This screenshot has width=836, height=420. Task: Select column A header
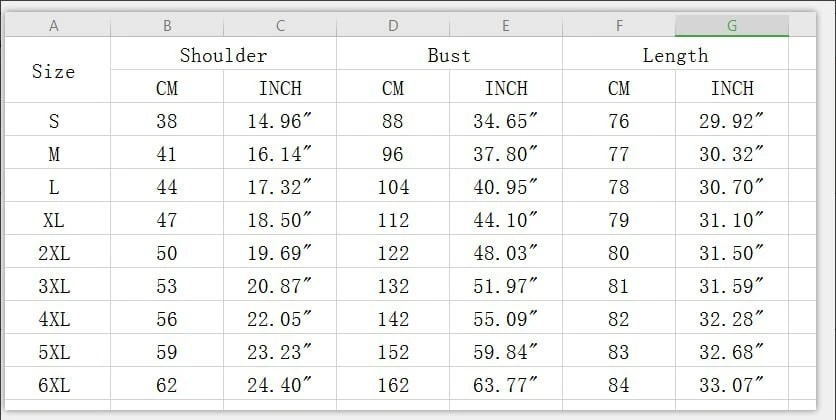tap(54, 26)
